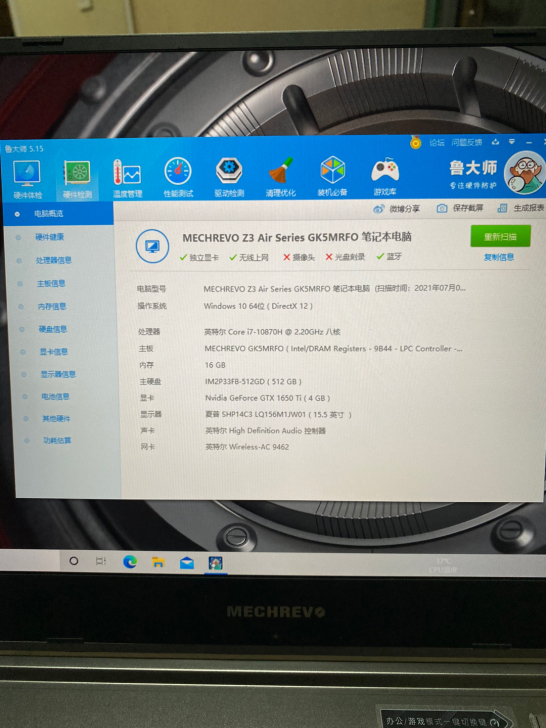Select the 硬件检测 hardware detection tab

point(77,179)
